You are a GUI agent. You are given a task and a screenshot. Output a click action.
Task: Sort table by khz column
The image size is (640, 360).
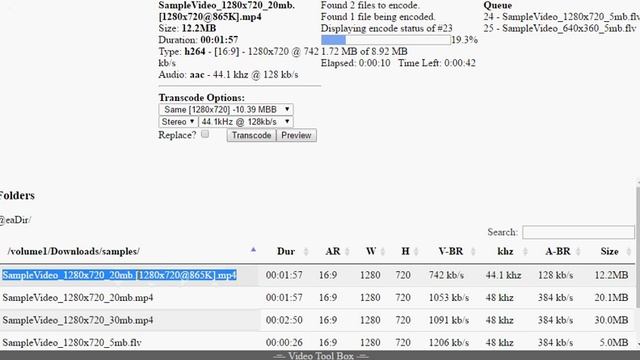point(506,251)
